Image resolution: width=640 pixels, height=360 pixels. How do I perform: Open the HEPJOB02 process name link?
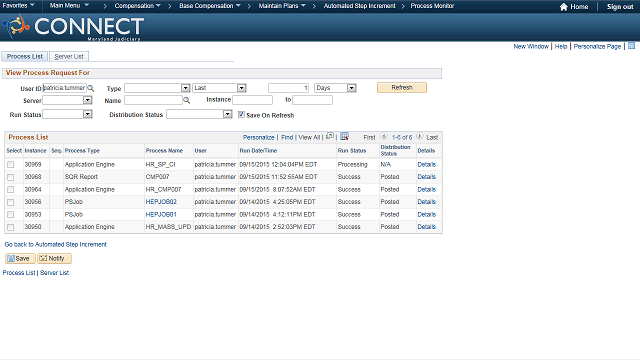(161, 202)
